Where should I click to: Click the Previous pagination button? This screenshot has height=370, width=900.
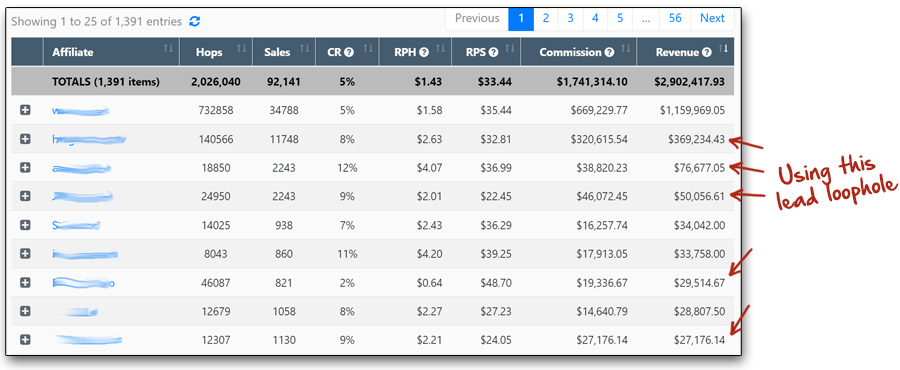pyautogui.click(x=477, y=18)
